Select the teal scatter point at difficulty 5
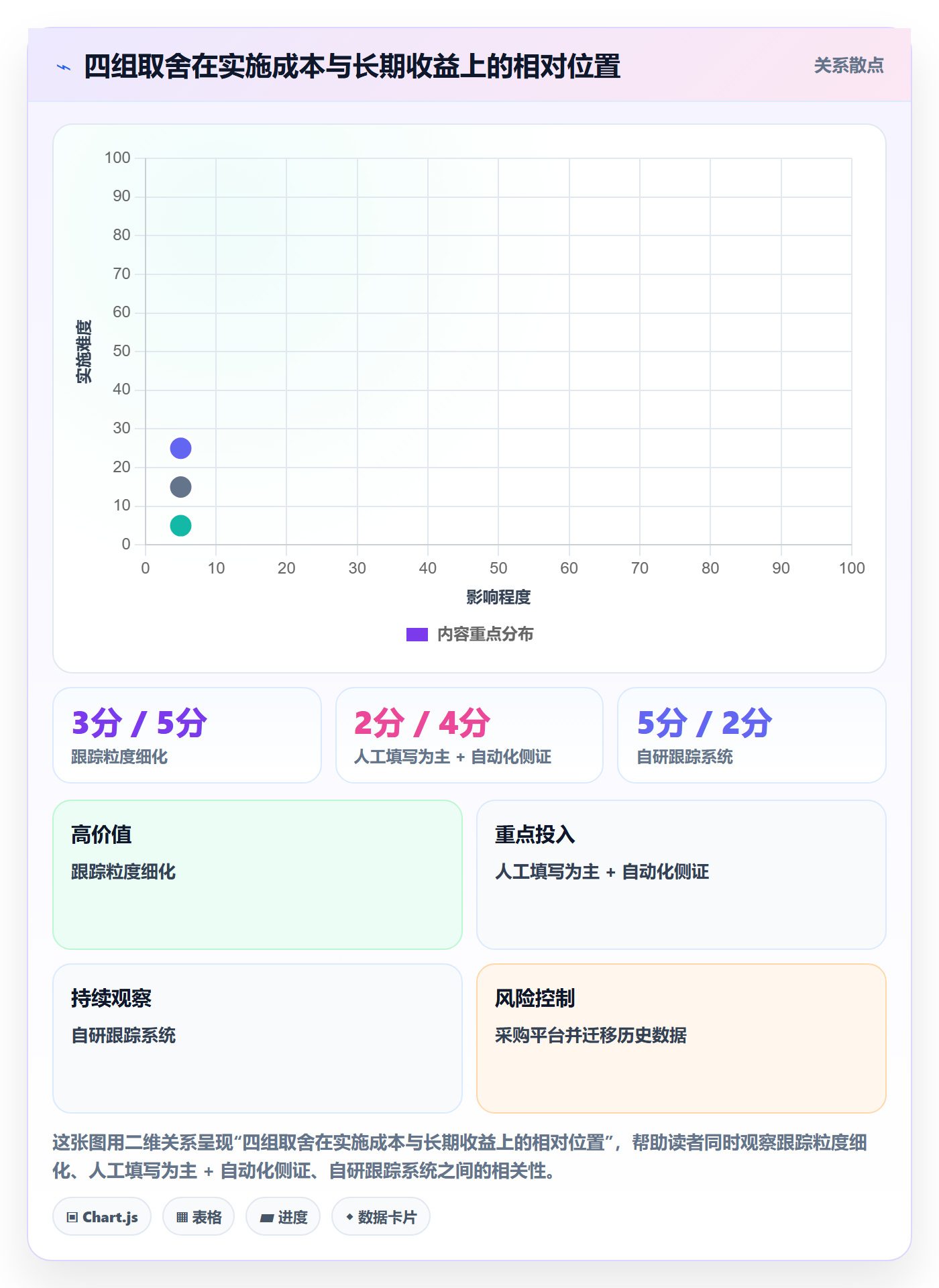The image size is (939, 1288). click(180, 526)
